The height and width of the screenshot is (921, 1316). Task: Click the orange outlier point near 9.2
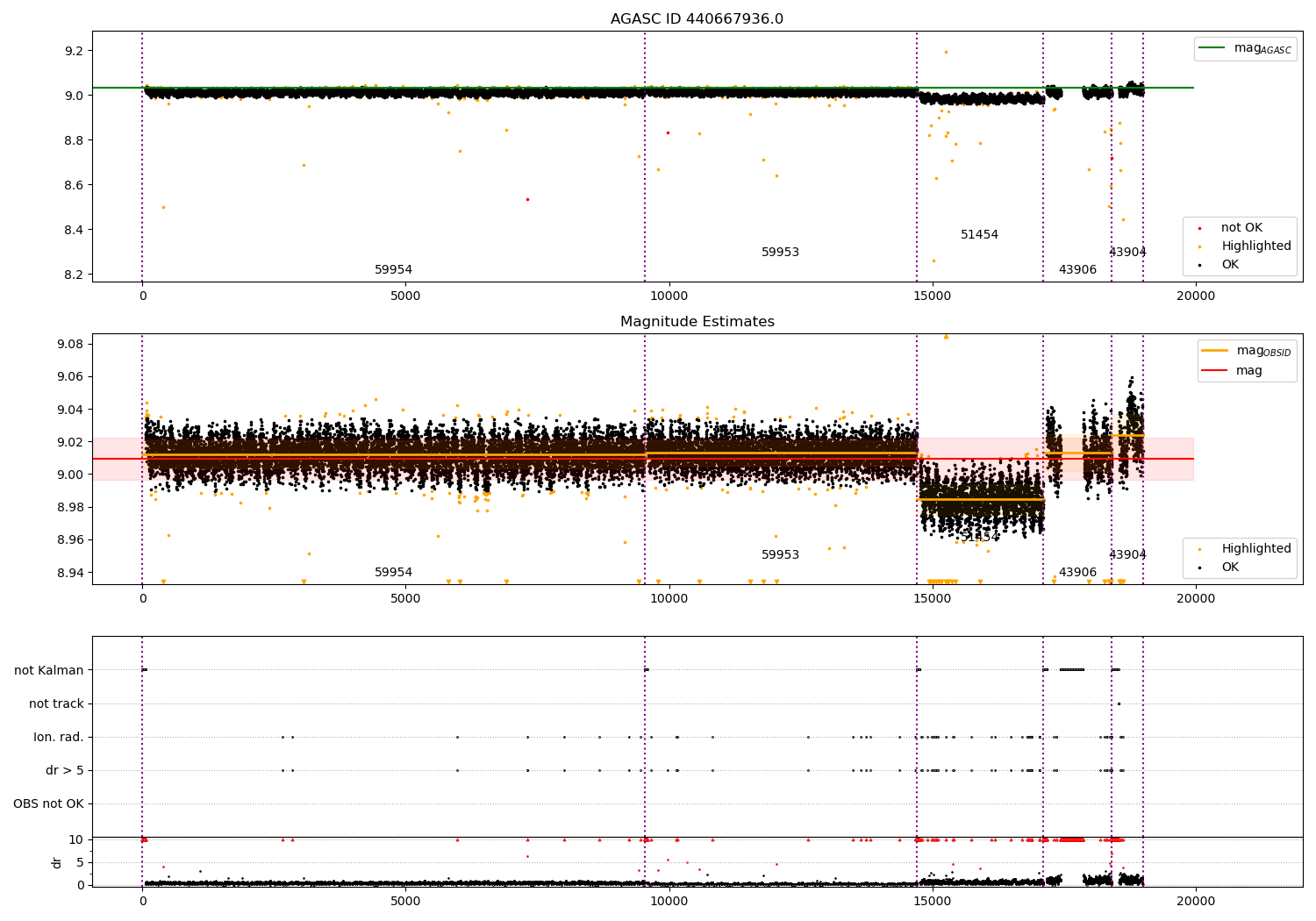(x=946, y=52)
